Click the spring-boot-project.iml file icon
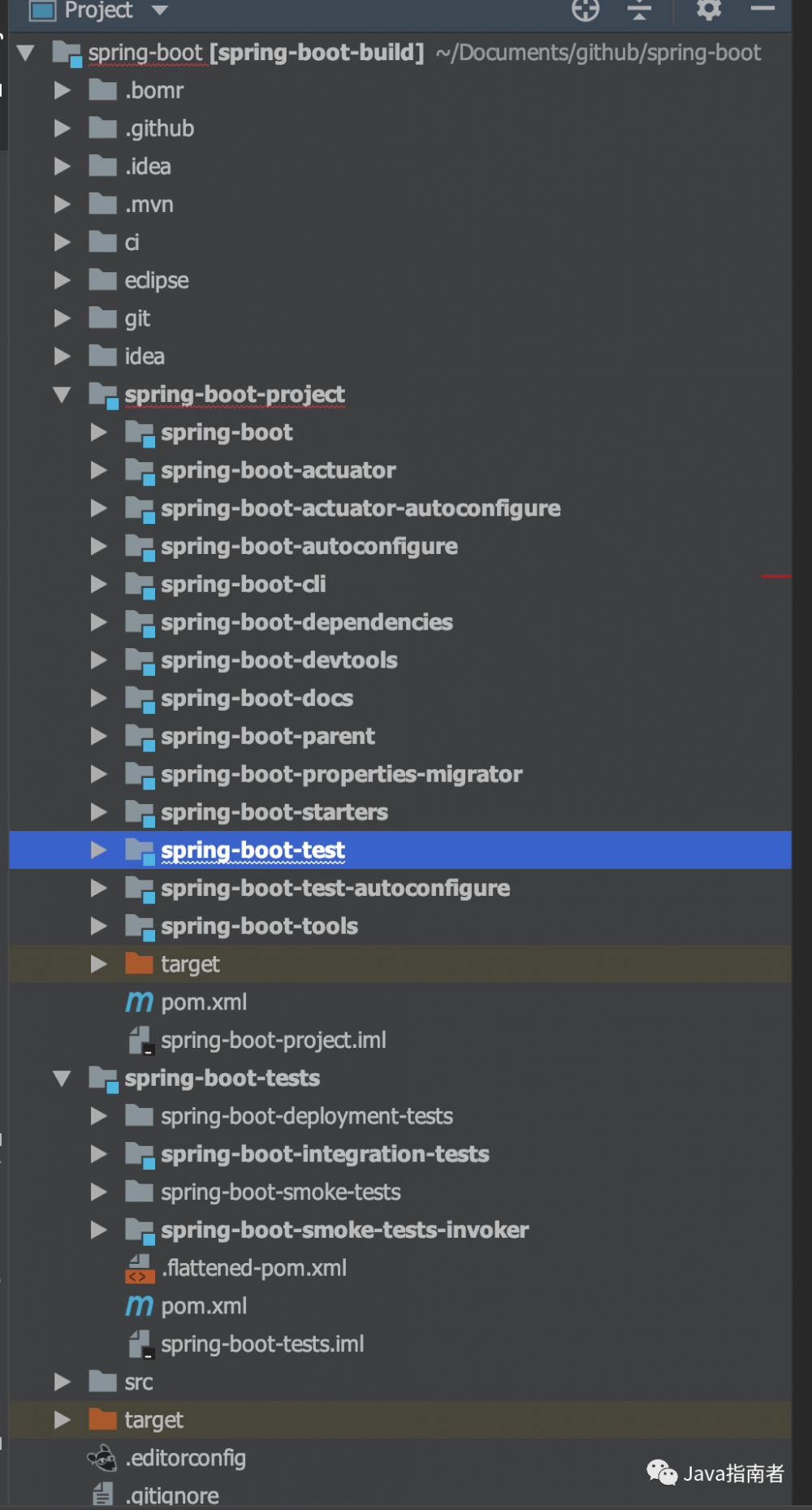 pyautogui.click(x=141, y=1041)
